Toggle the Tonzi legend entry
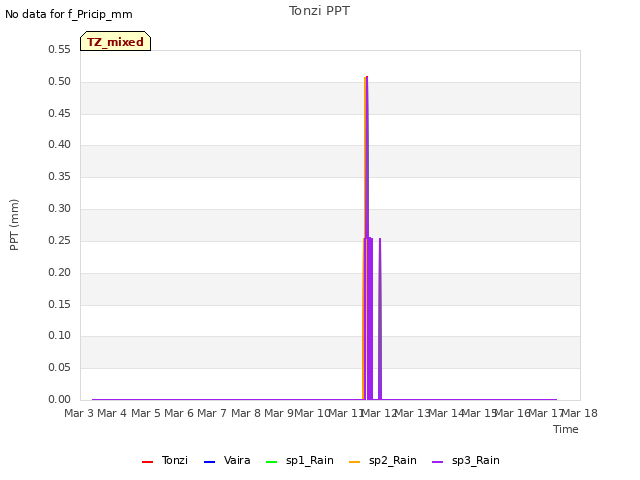Viewport: 640px width, 480px height. point(165,460)
